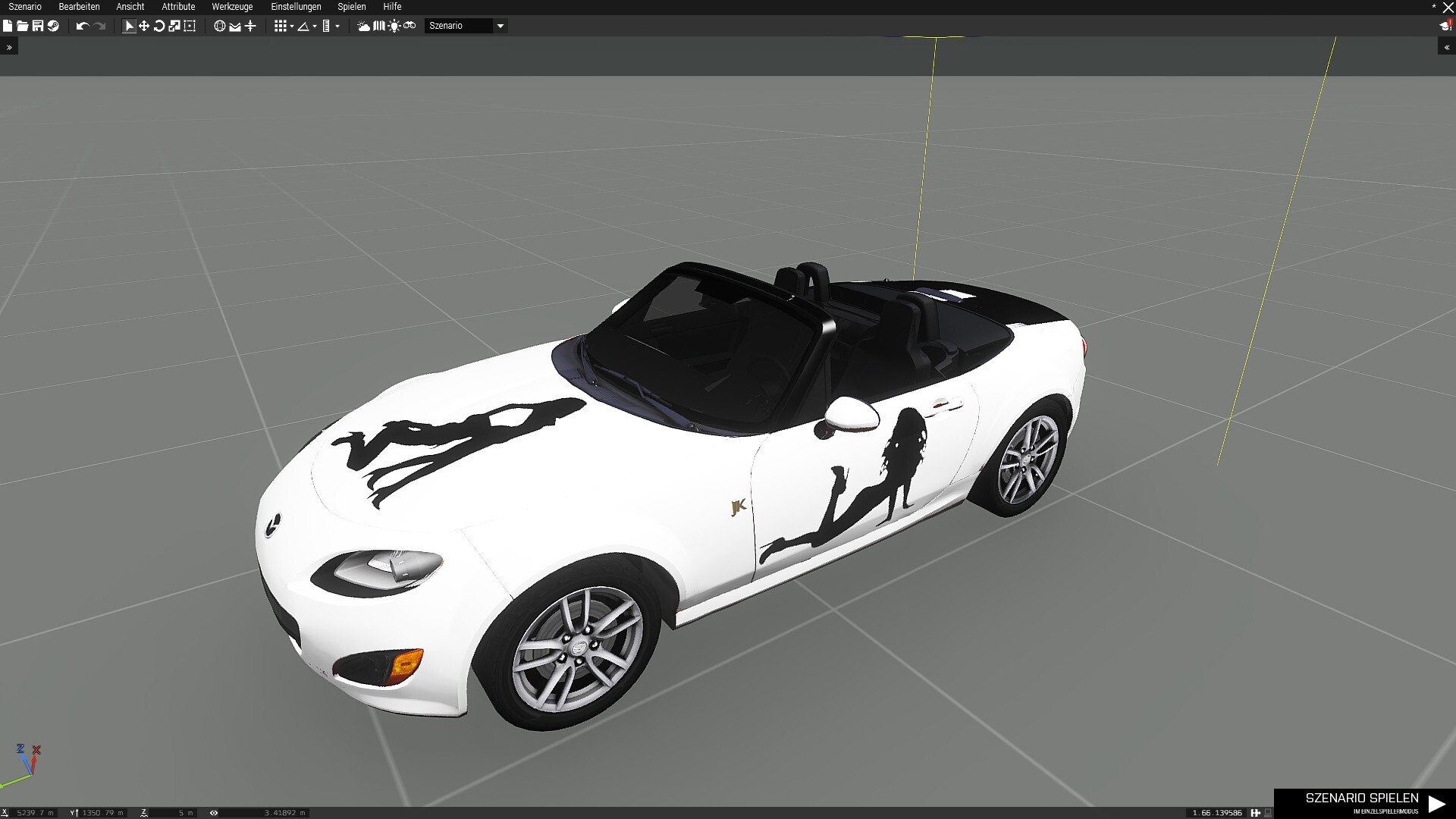The width and height of the screenshot is (1456, 819).
Task: Click the new scenario file icon
Action: point(8,26)
